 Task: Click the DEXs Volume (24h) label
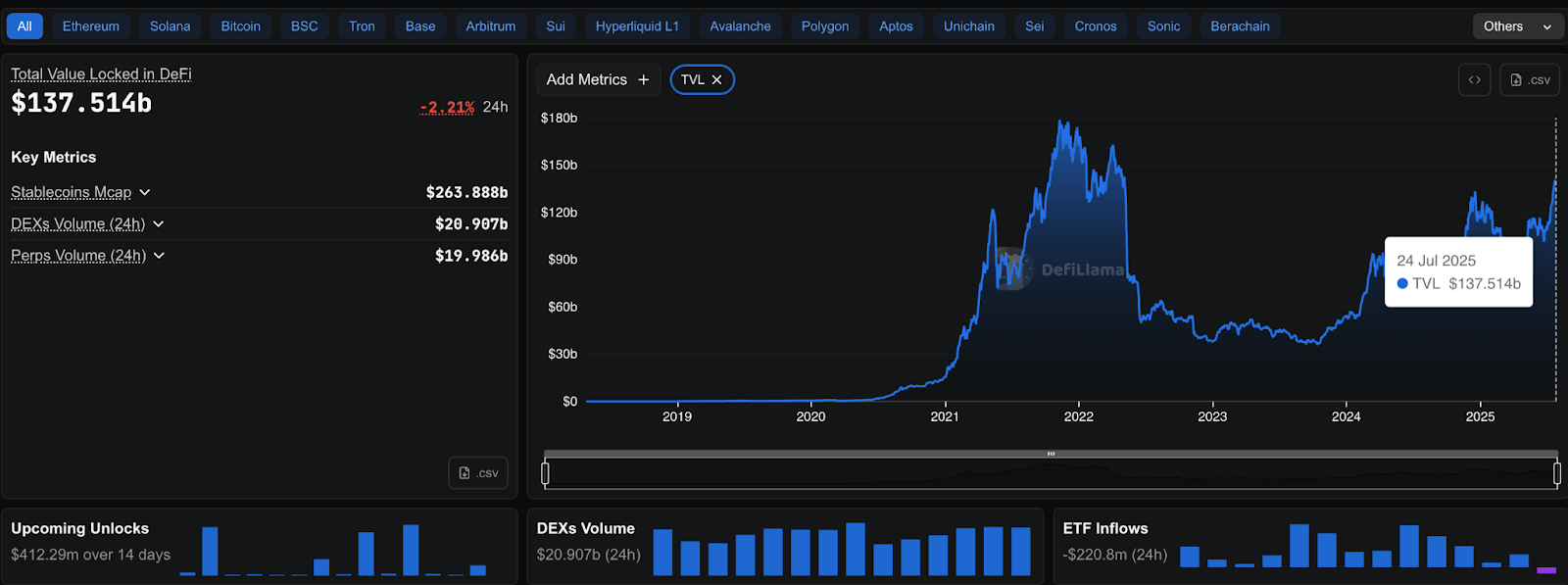[x=77, y=224]
